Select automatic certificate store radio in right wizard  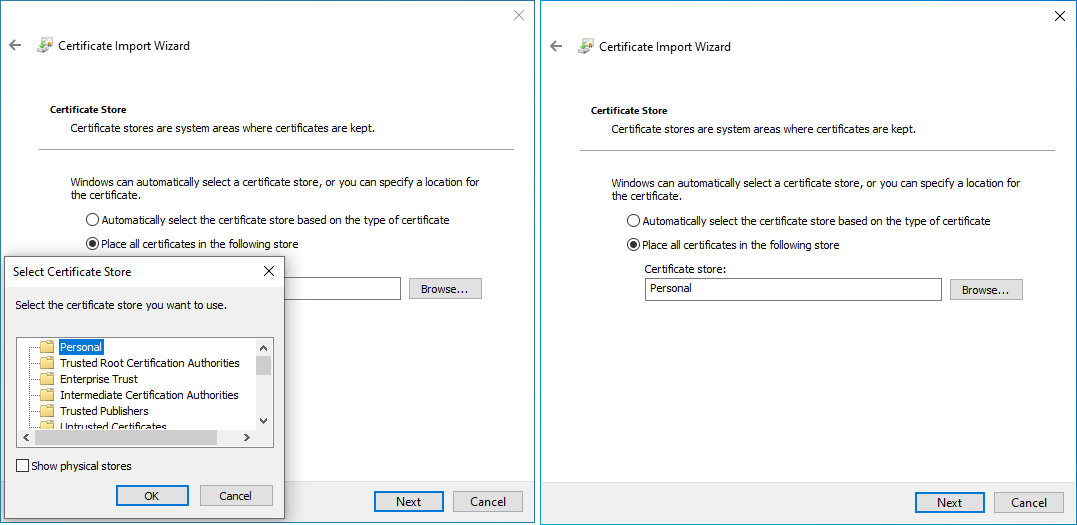point(633,221)
